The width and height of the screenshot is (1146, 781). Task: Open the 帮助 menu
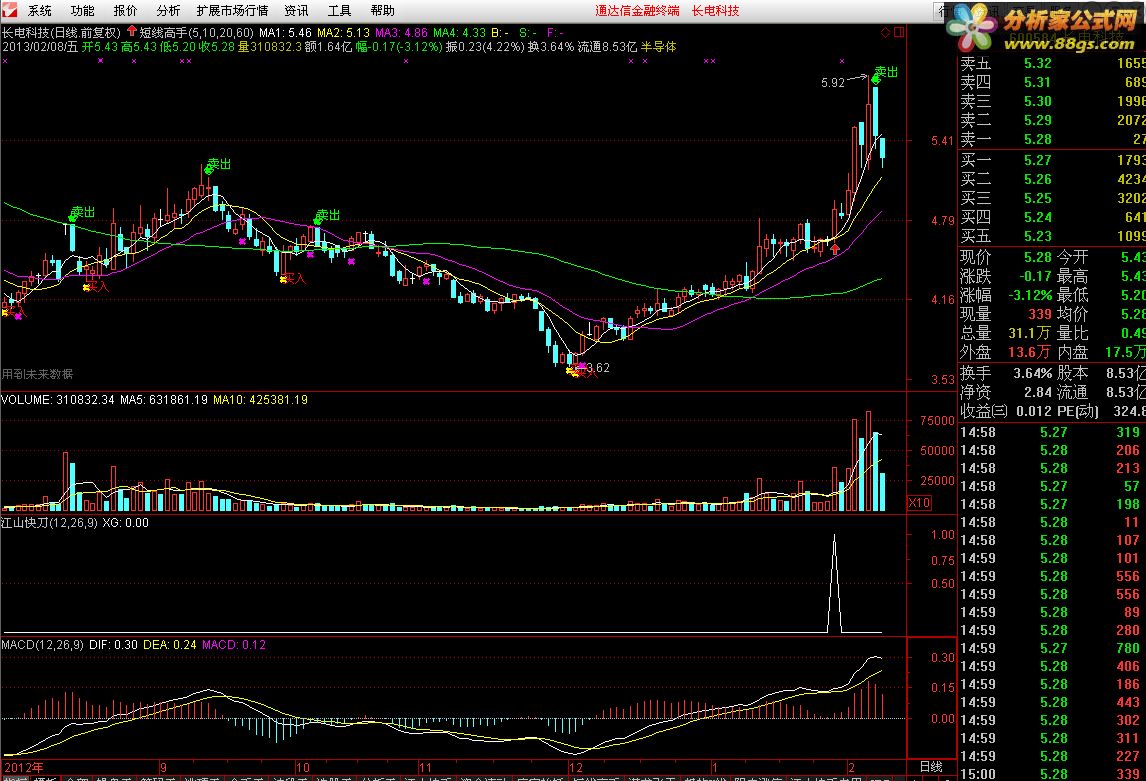click(x=382, y=11)
